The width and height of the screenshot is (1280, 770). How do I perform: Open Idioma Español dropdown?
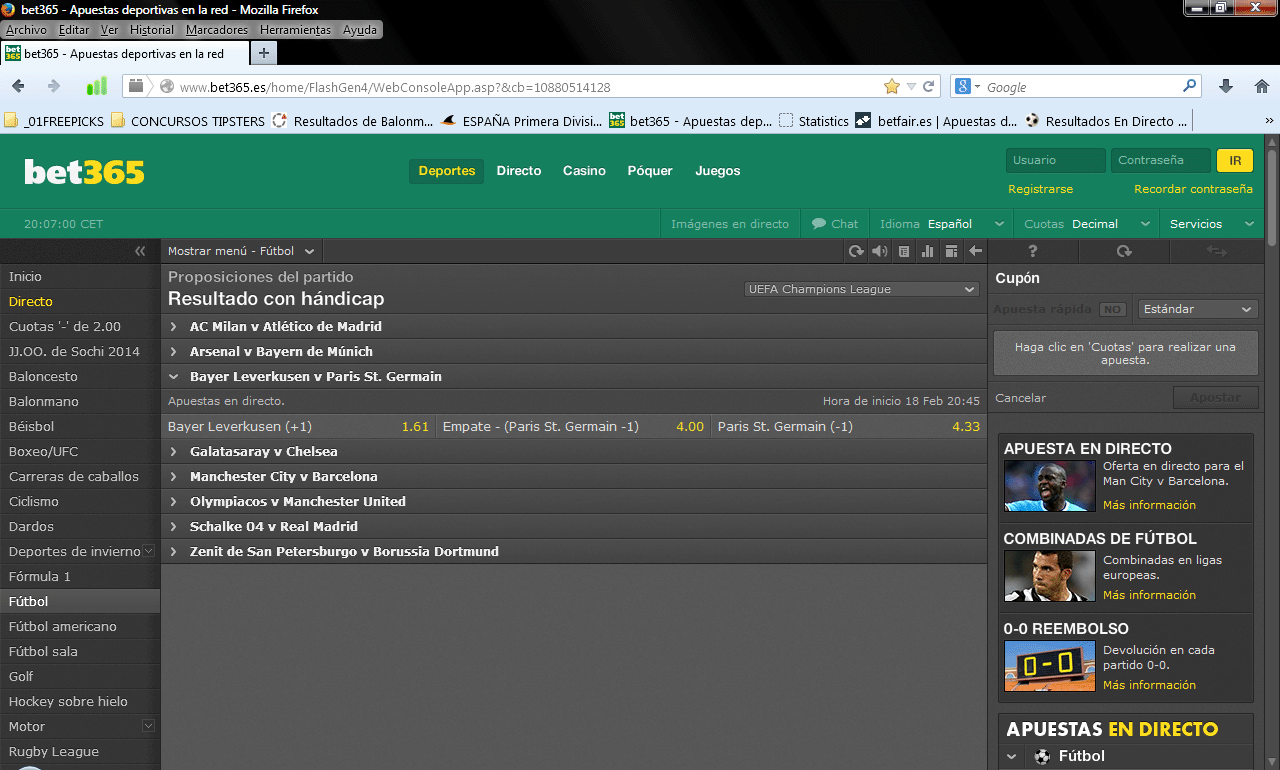point(941,224)
